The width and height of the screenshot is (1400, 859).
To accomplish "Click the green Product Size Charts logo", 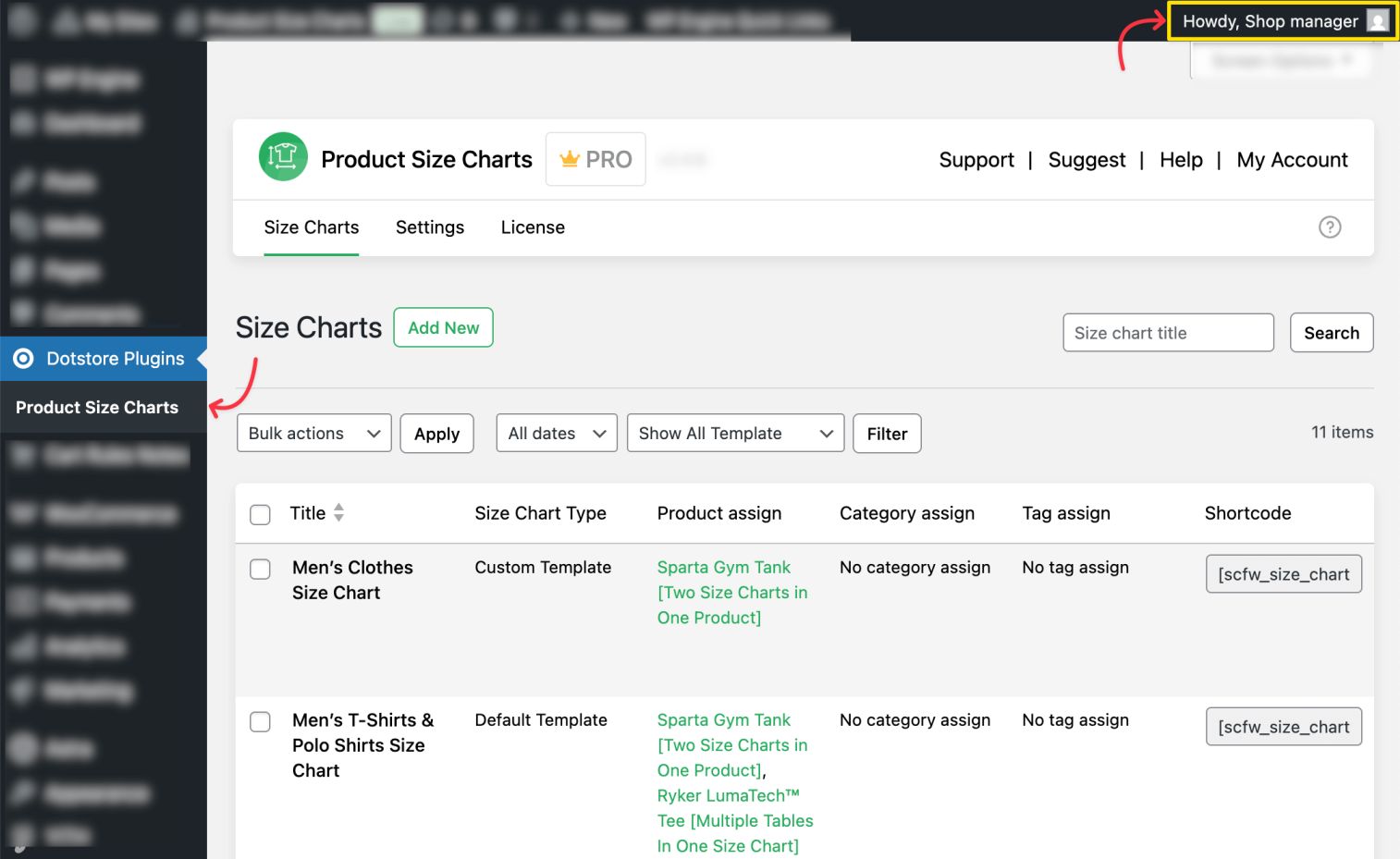I will pos(283,156).
